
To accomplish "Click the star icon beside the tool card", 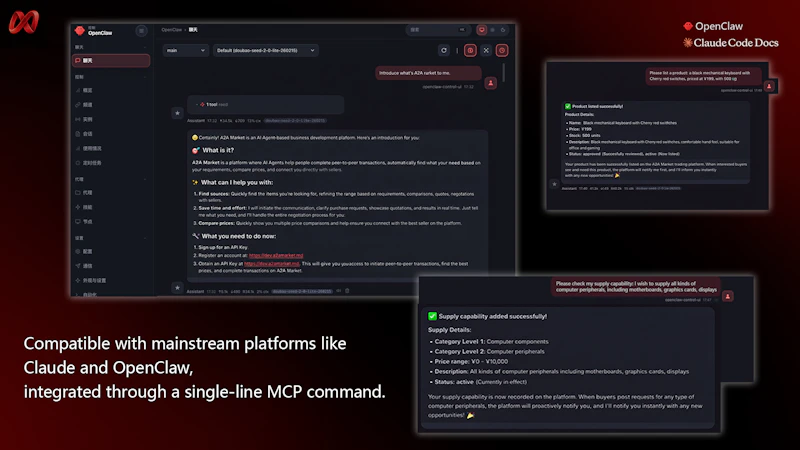I will (x=177, y=113).
